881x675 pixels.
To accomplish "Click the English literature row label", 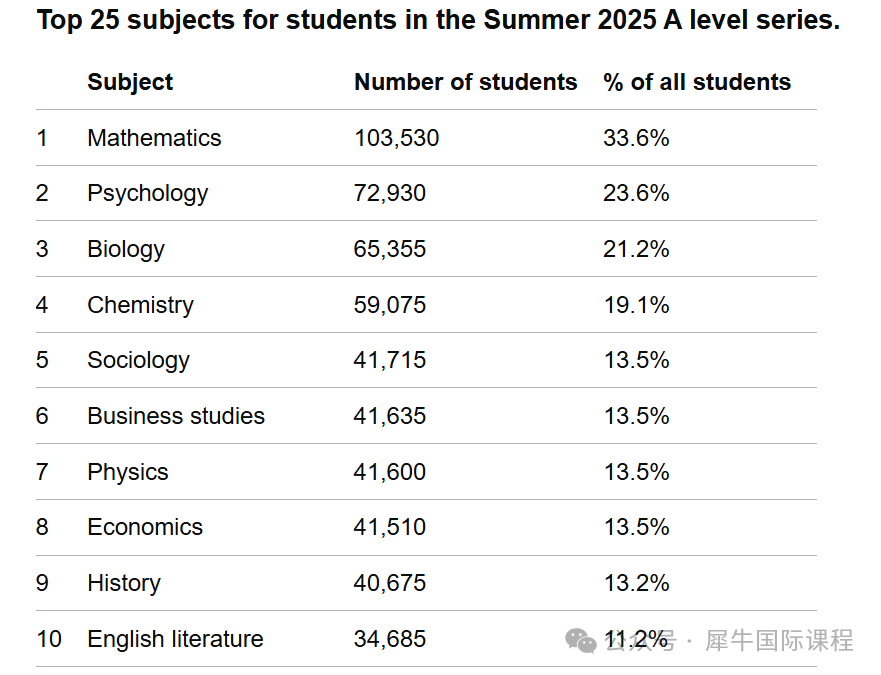I will (x=175, y=639).
